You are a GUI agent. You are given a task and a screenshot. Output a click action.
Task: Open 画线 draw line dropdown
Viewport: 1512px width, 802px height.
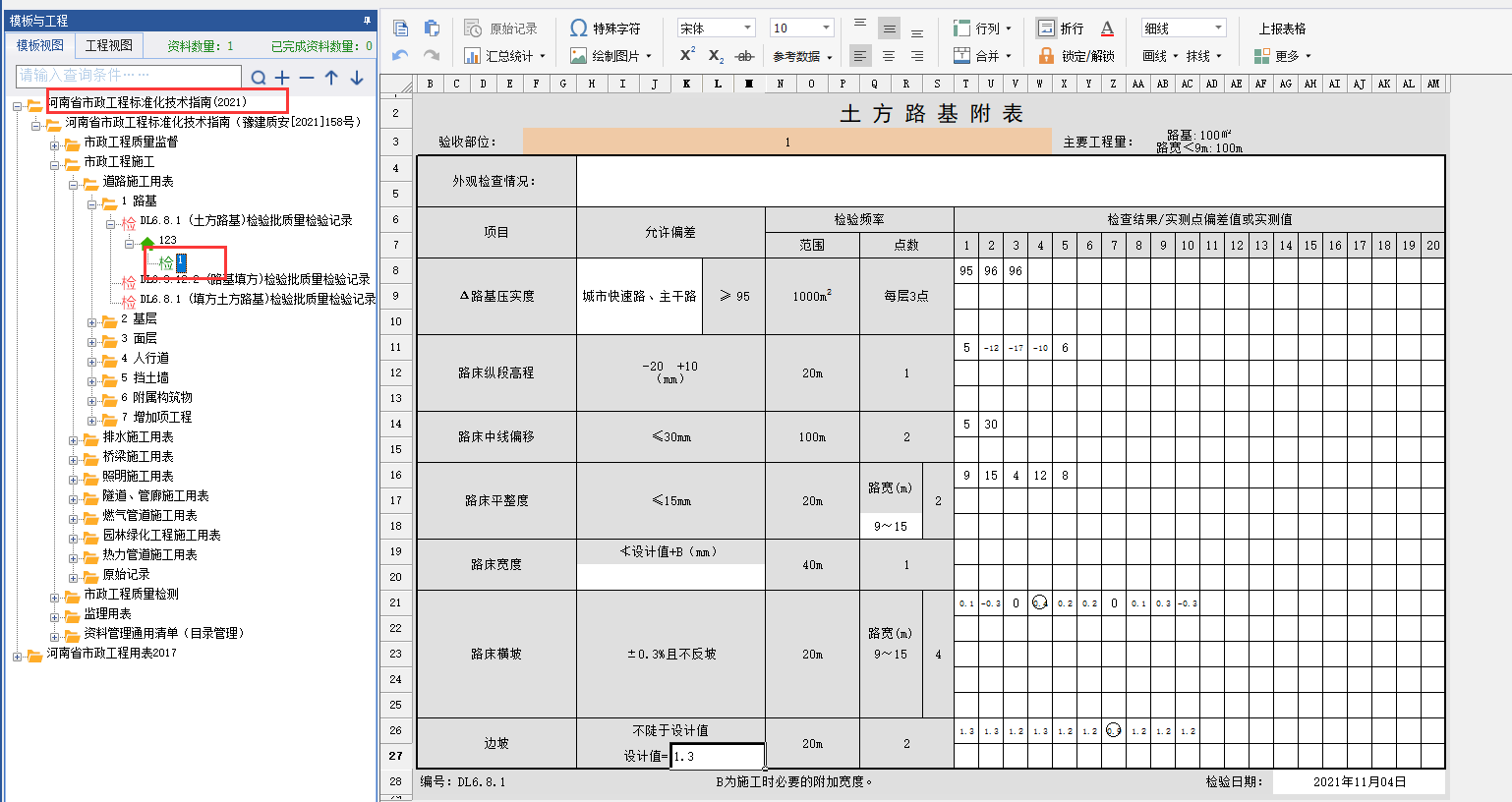pyautogui.click(x=1160, y=56)
